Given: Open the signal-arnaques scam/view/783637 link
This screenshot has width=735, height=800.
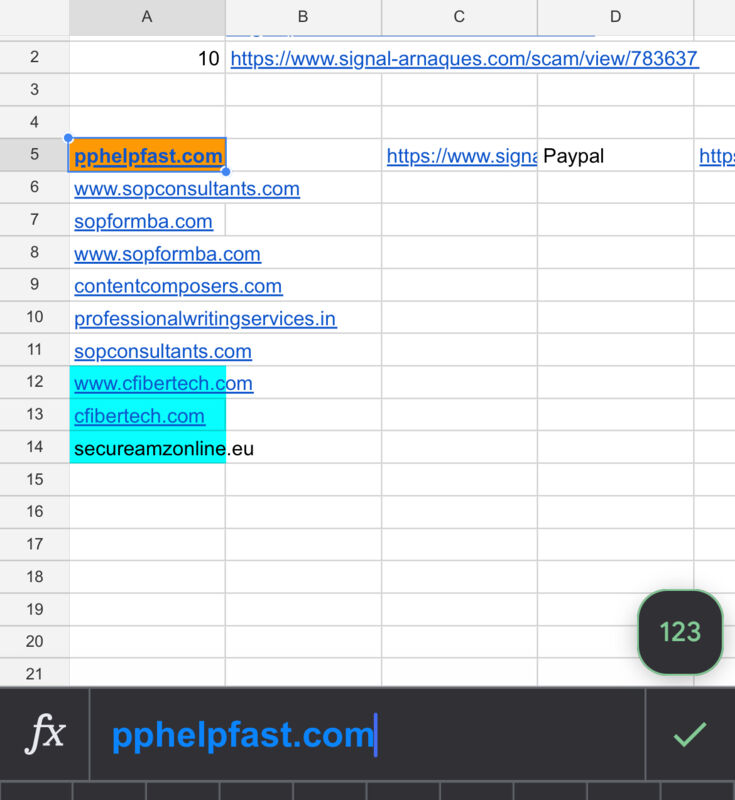Looking at the screenshot, I should [464, 59].
